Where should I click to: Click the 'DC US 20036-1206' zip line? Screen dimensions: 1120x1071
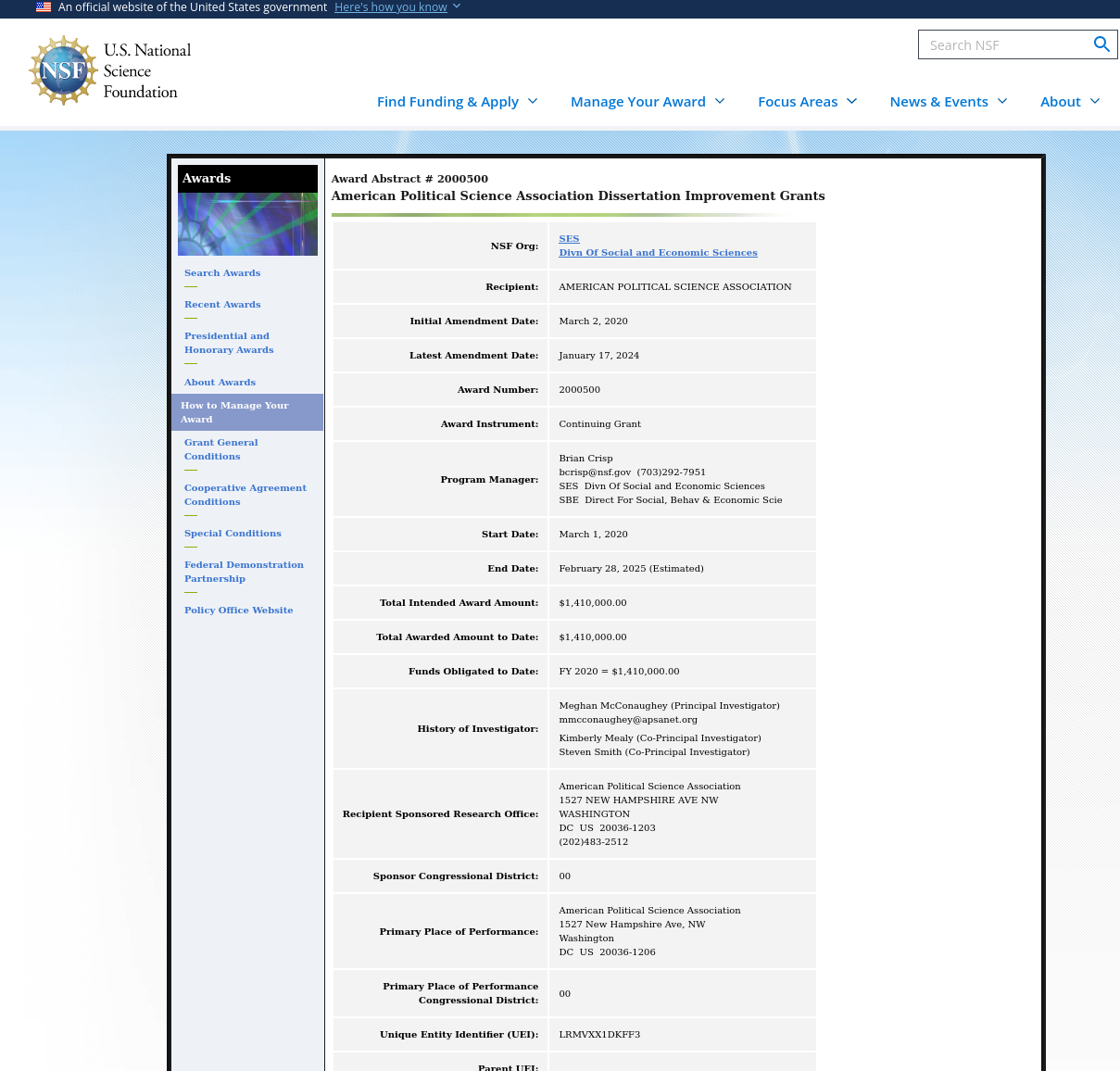tap(607, 952)
